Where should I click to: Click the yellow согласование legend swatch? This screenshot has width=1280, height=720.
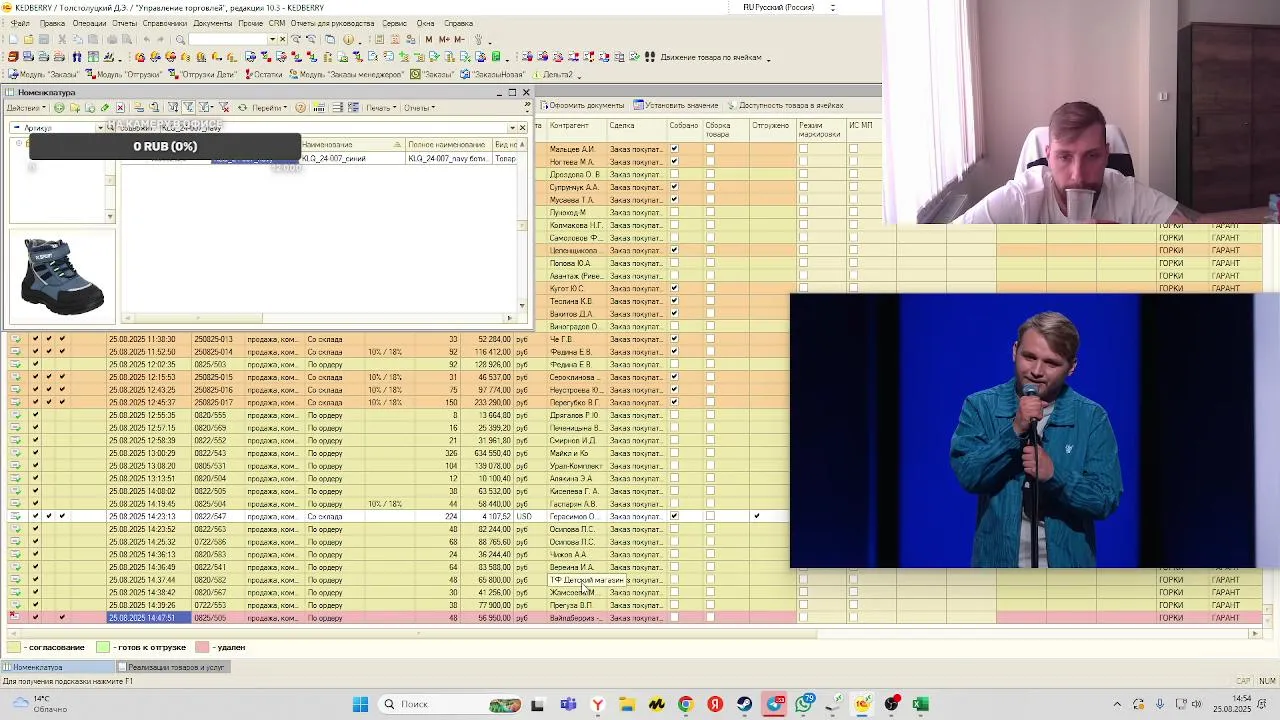13,647
